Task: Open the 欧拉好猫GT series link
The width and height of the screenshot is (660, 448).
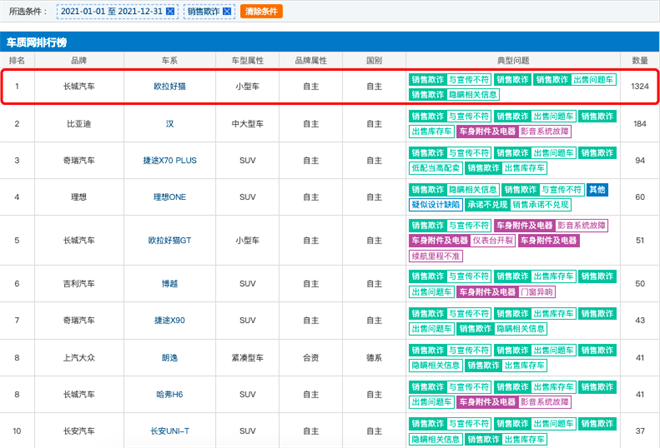Action: 170,240
